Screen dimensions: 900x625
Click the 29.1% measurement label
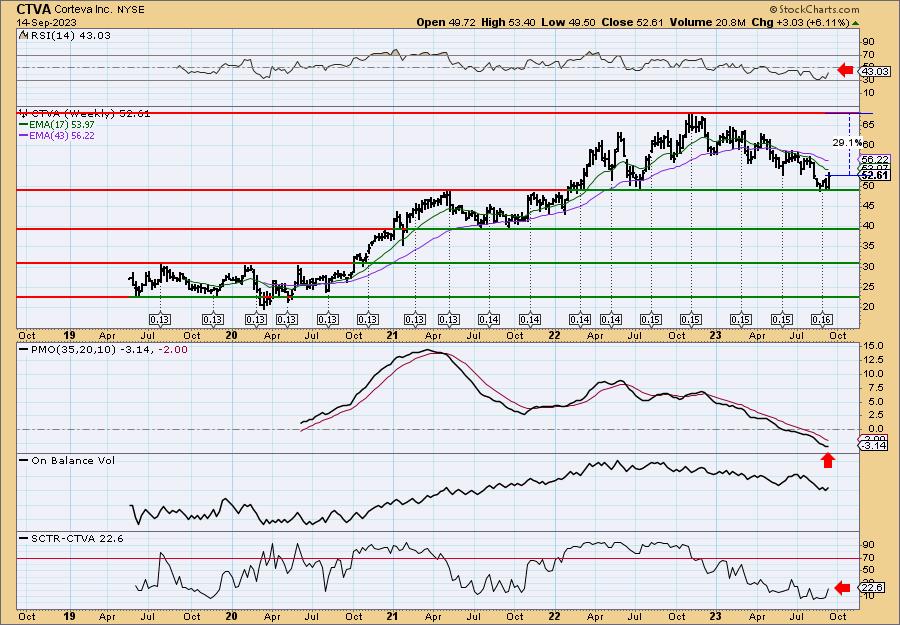[x=847, y=142]
